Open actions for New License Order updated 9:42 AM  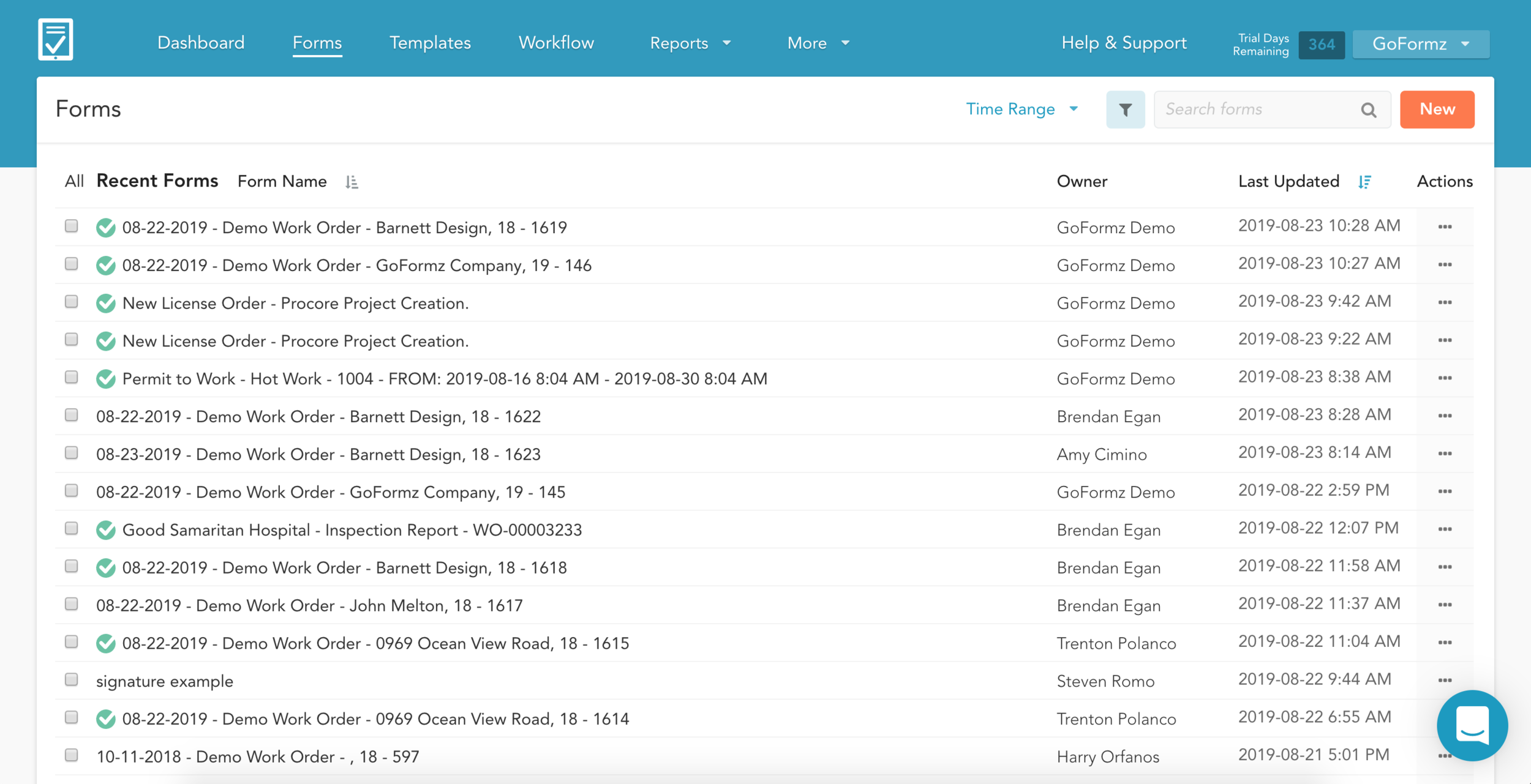[x=1445, y=302]
